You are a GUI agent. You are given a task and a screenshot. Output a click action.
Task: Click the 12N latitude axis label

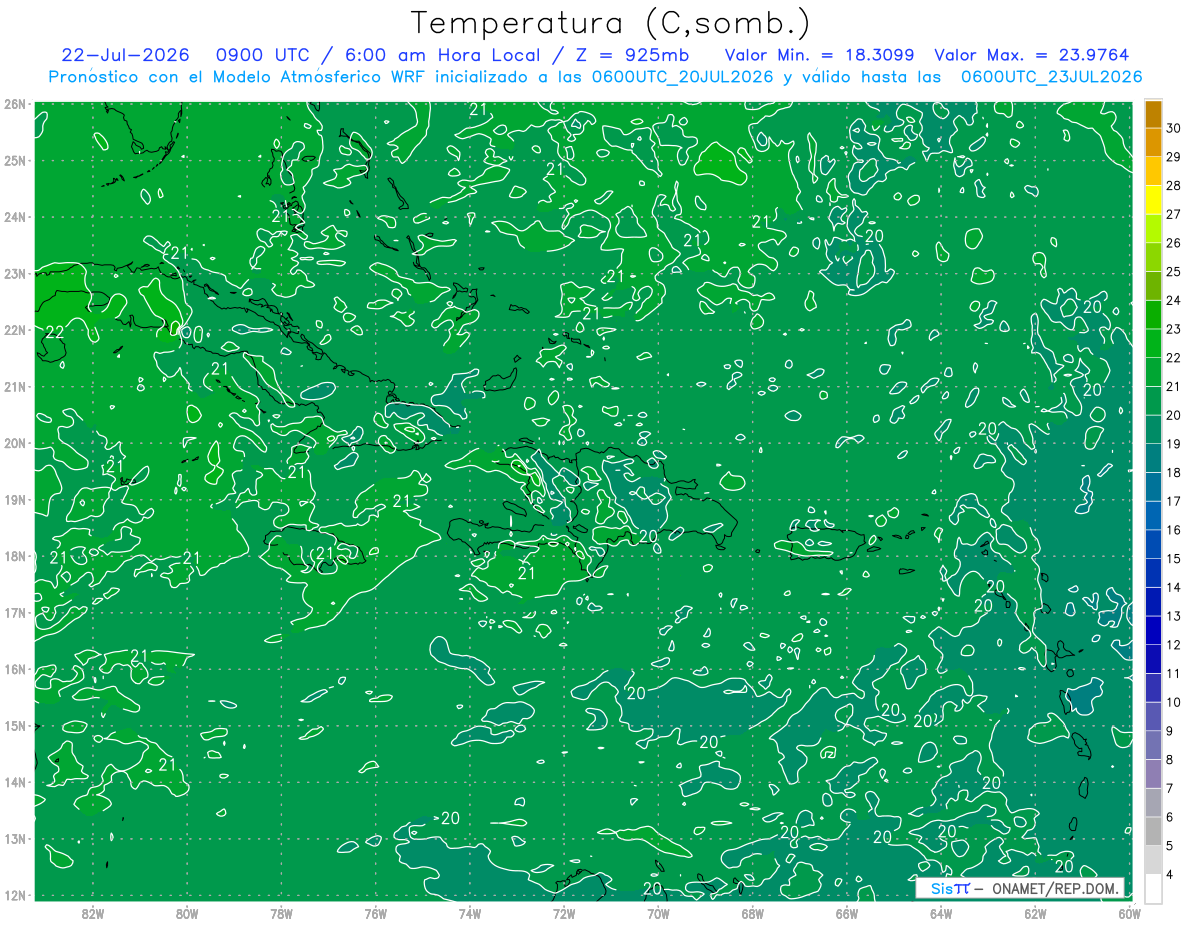point(14,895)
